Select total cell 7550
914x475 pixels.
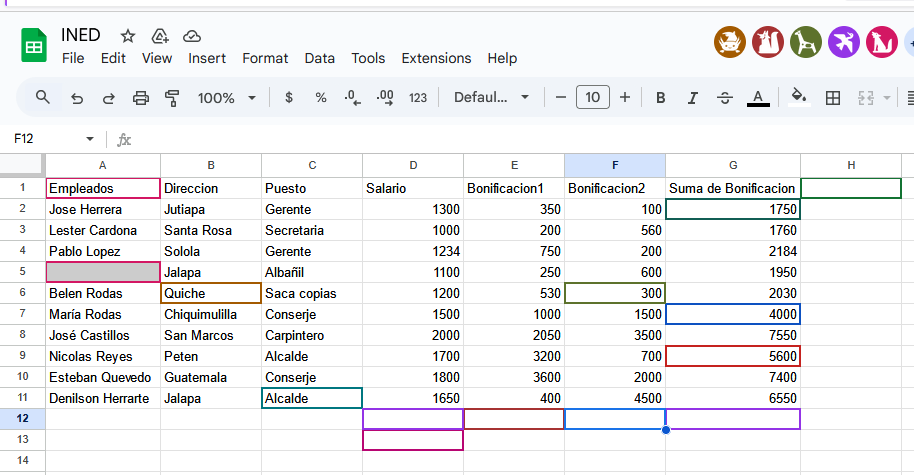click(x=733, y=335)
